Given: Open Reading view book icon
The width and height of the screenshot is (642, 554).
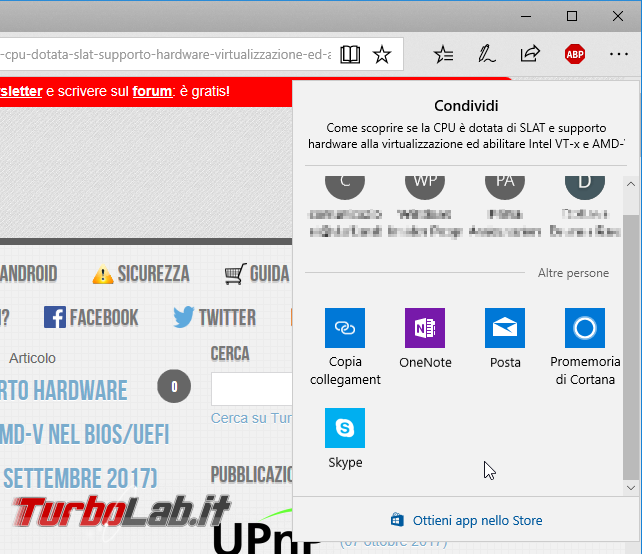Looking at the screenshot, I should pos(350,54).
